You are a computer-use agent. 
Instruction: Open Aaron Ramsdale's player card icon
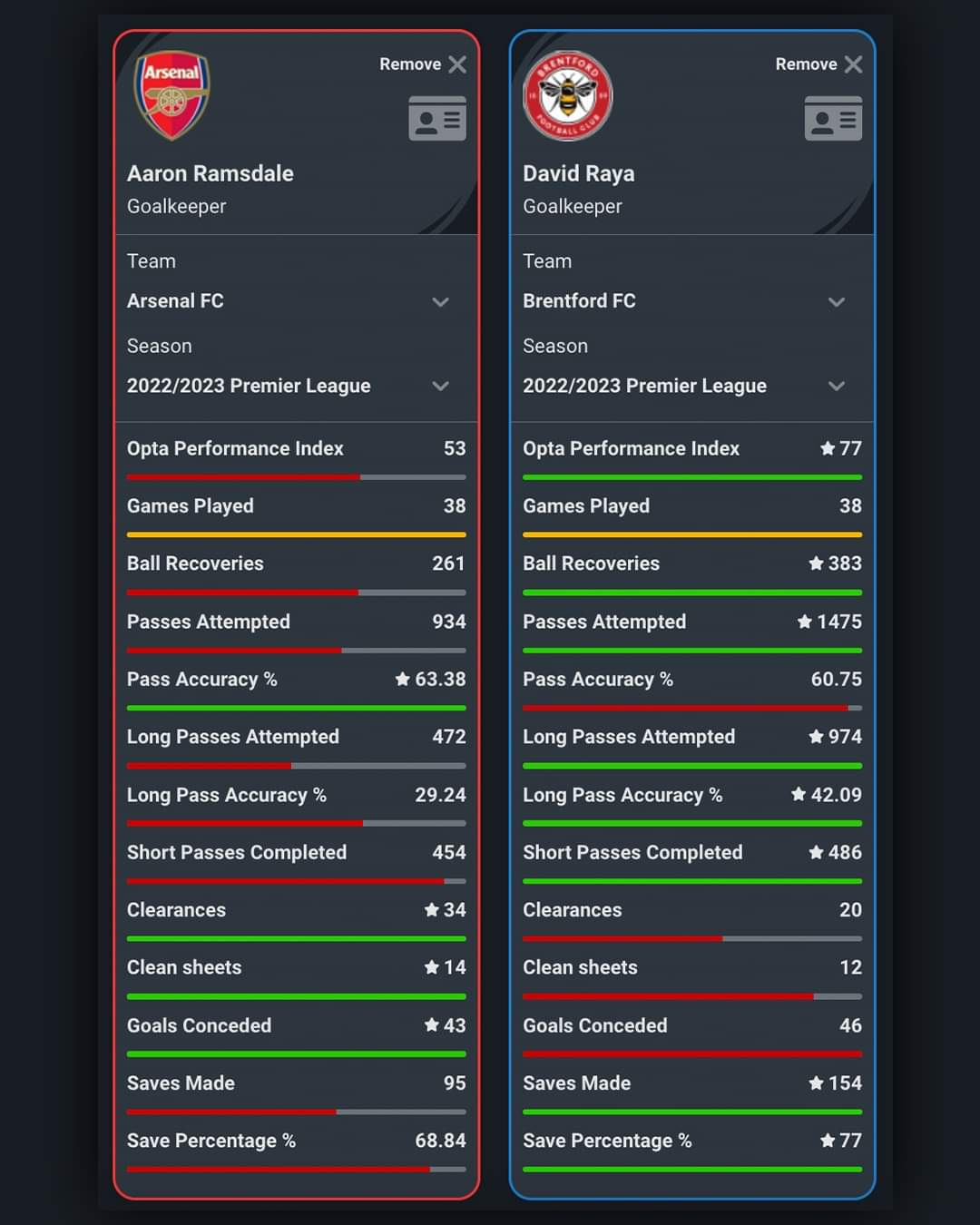437,119
